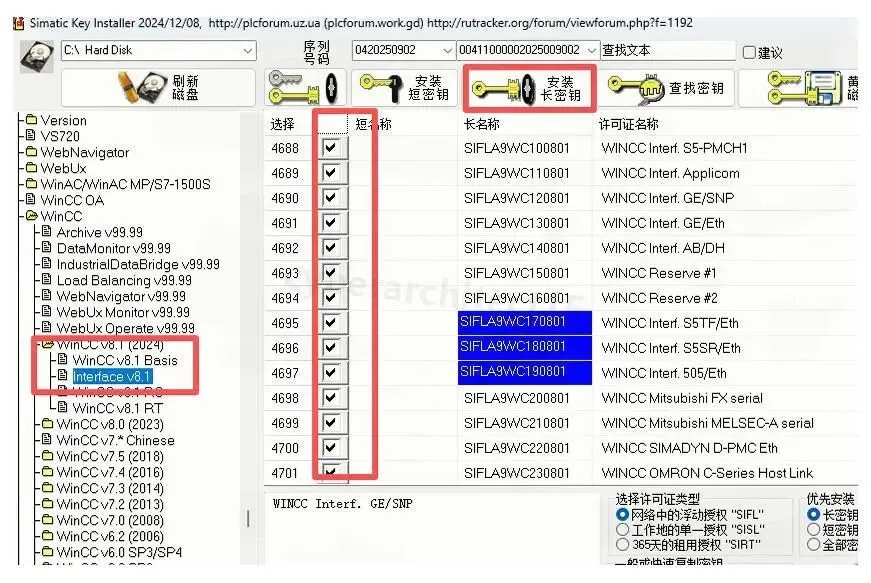Click the 长名称 column header
Screen dimensions: 871x583
coord(482,124)
